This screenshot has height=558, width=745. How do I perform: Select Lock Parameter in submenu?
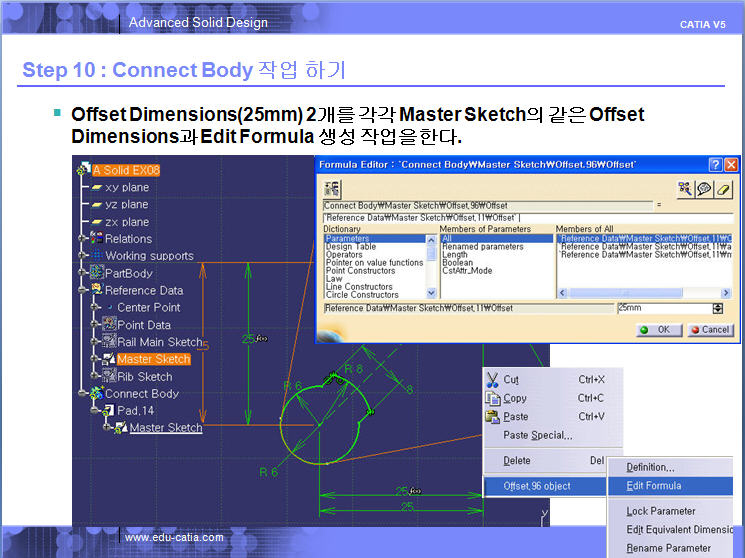[x=660, y=511]
